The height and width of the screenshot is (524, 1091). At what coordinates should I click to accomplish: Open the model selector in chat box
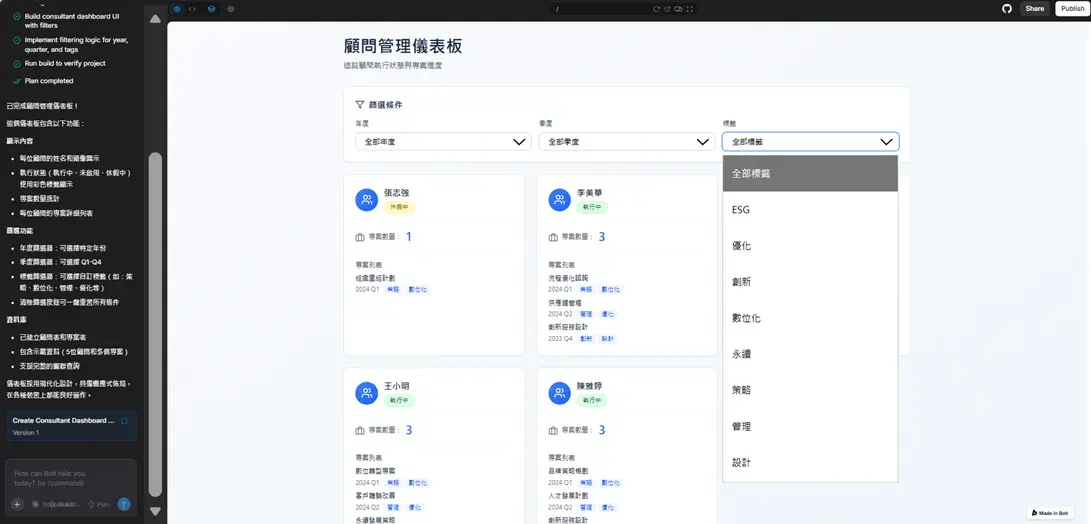coord(55,505)
